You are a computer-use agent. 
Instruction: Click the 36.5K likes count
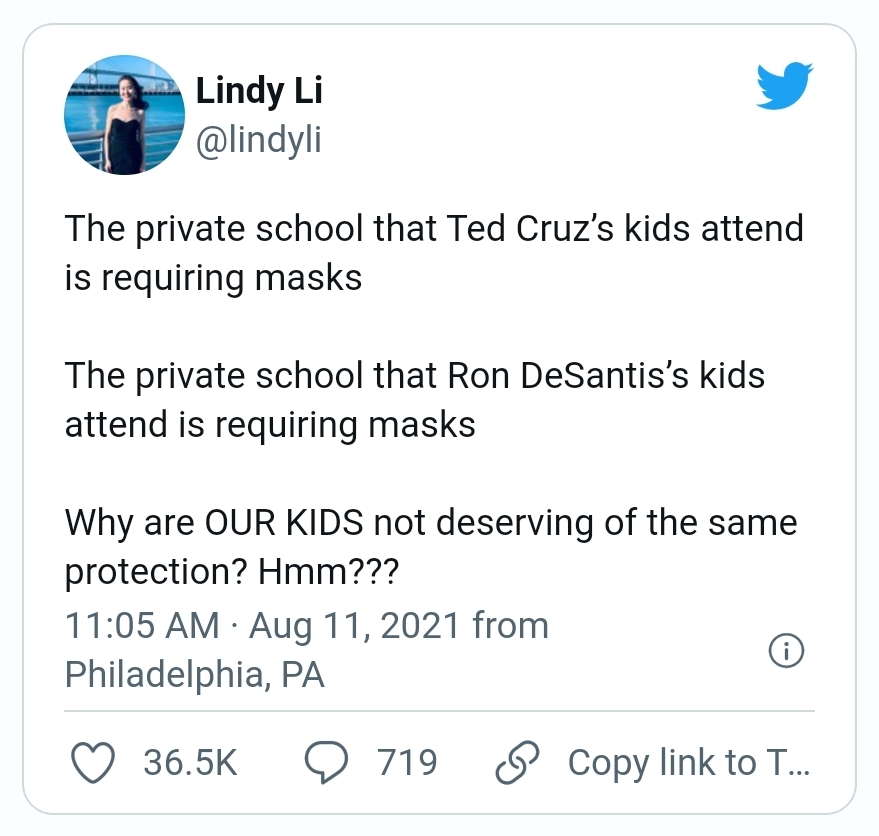[x=190, y=763]
